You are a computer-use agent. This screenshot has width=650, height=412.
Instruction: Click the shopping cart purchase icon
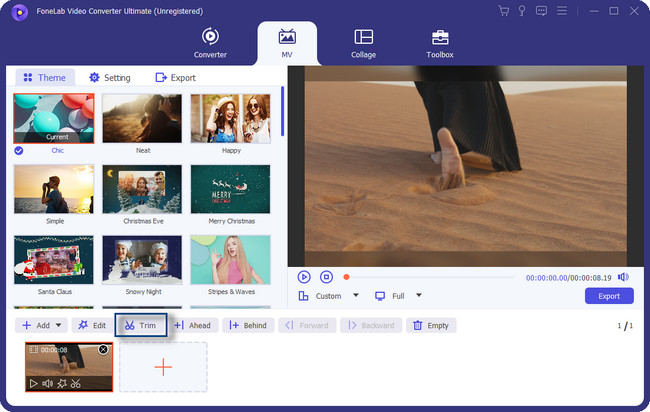click(x=504, y=11)
